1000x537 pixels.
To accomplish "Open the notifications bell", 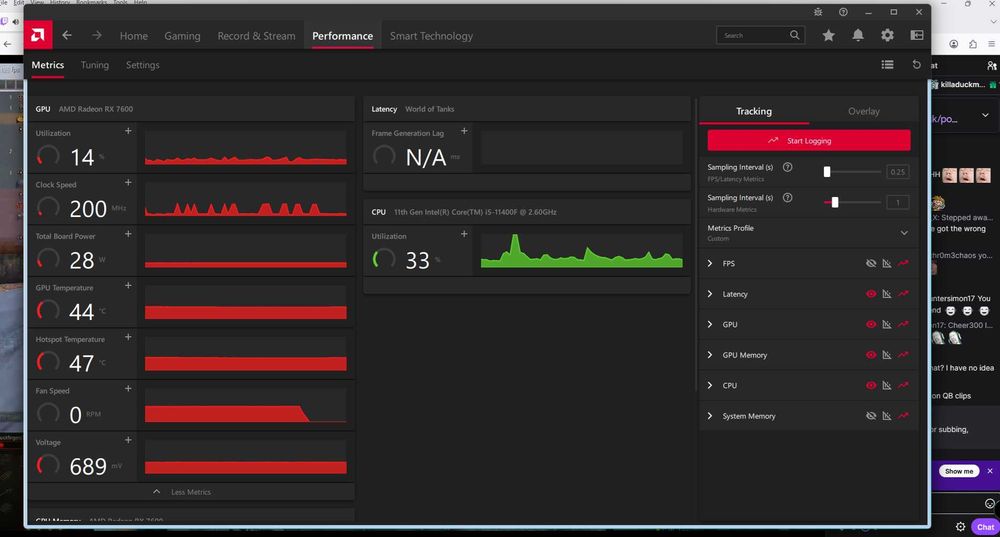I will [x=858, y=36].
